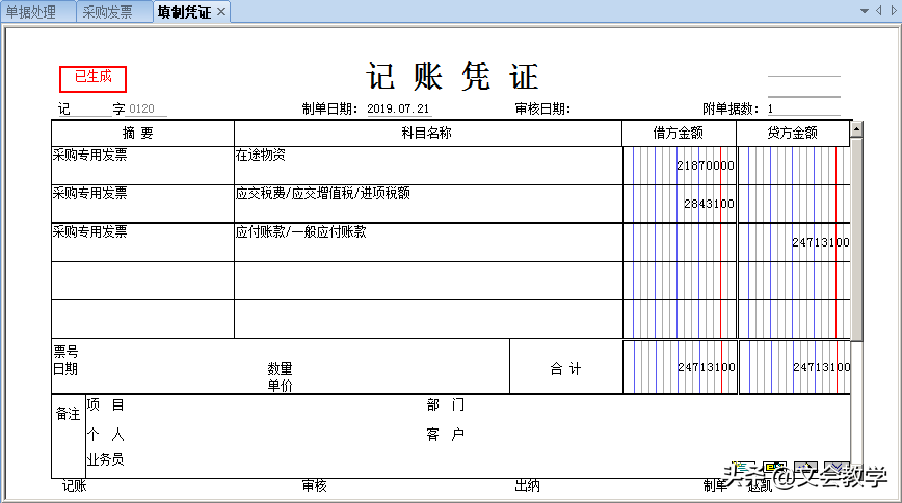
Task: Click the 部门 label in the 备注 area
Action: click(x=445, y=405)
